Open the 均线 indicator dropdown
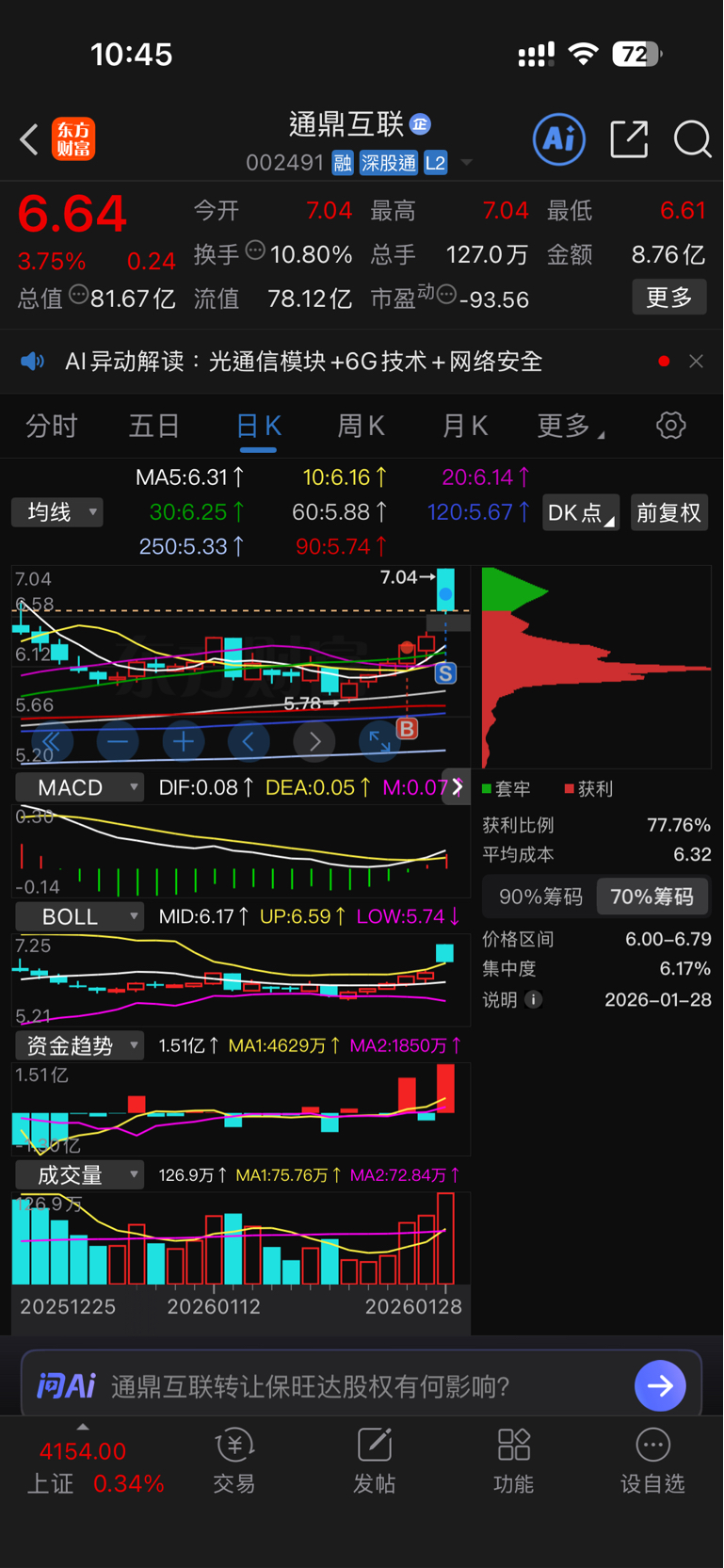The height and width of the screenshot is (1568, 724). click(57, 512)
